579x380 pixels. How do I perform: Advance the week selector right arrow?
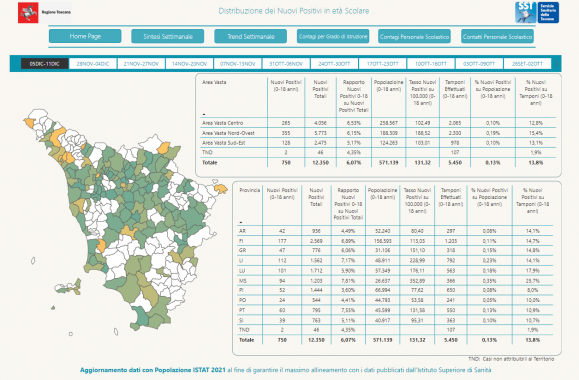coord(557,64)
